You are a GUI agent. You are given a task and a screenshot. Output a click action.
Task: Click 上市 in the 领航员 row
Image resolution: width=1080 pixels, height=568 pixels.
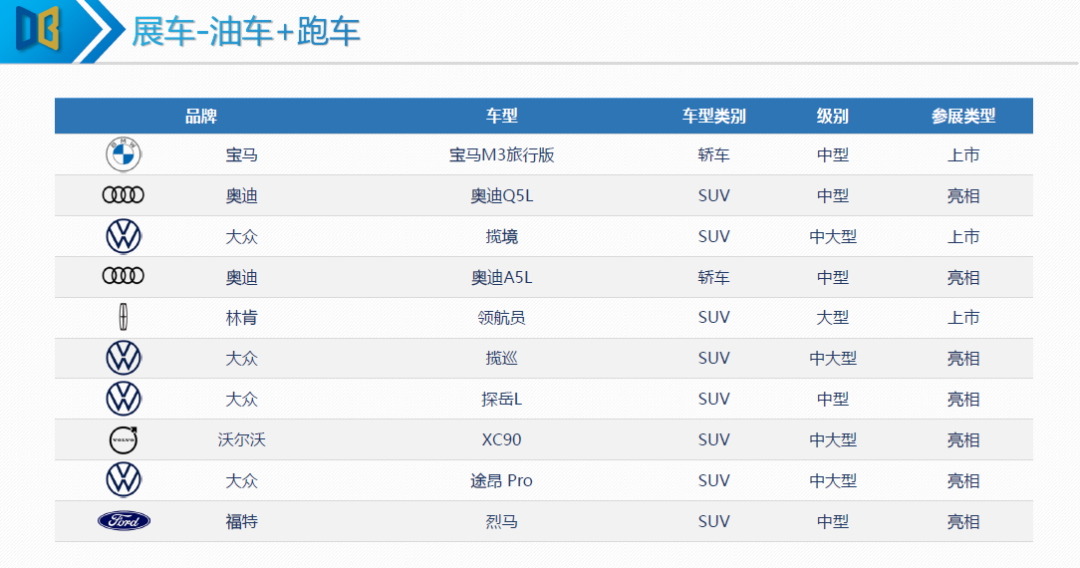(x=964, y=317)
